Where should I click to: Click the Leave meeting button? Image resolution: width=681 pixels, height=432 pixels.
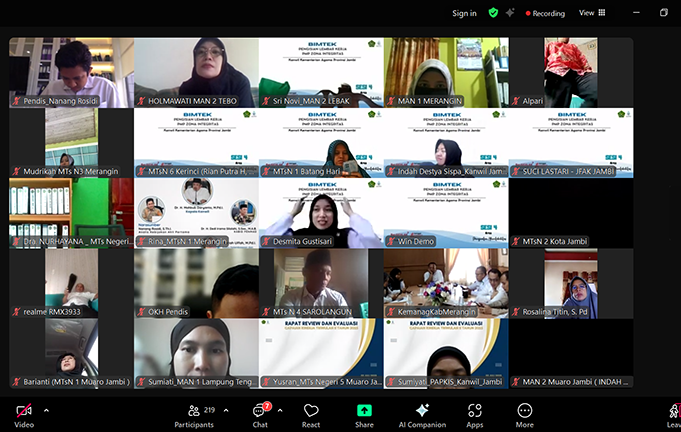[674, 414]
